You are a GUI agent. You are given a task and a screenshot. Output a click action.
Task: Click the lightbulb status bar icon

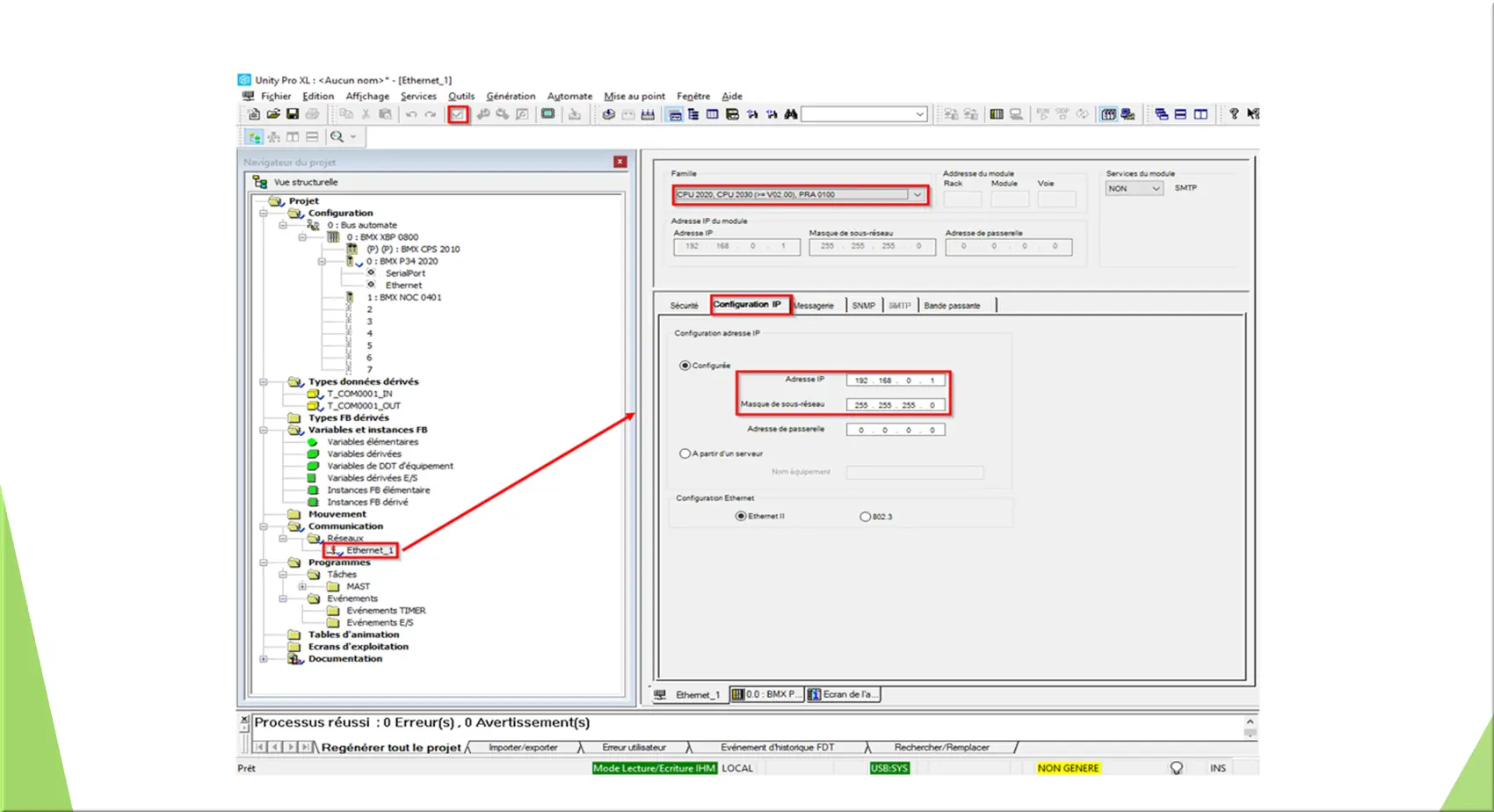tap(1176, 768)
